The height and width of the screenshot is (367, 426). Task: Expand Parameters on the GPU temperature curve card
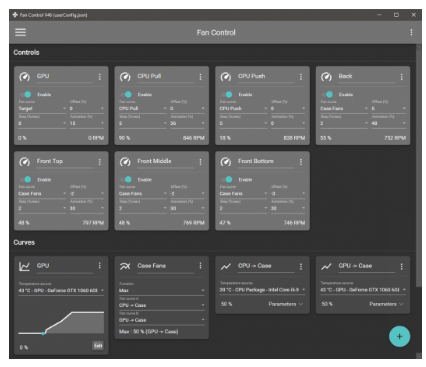[386, 304]
